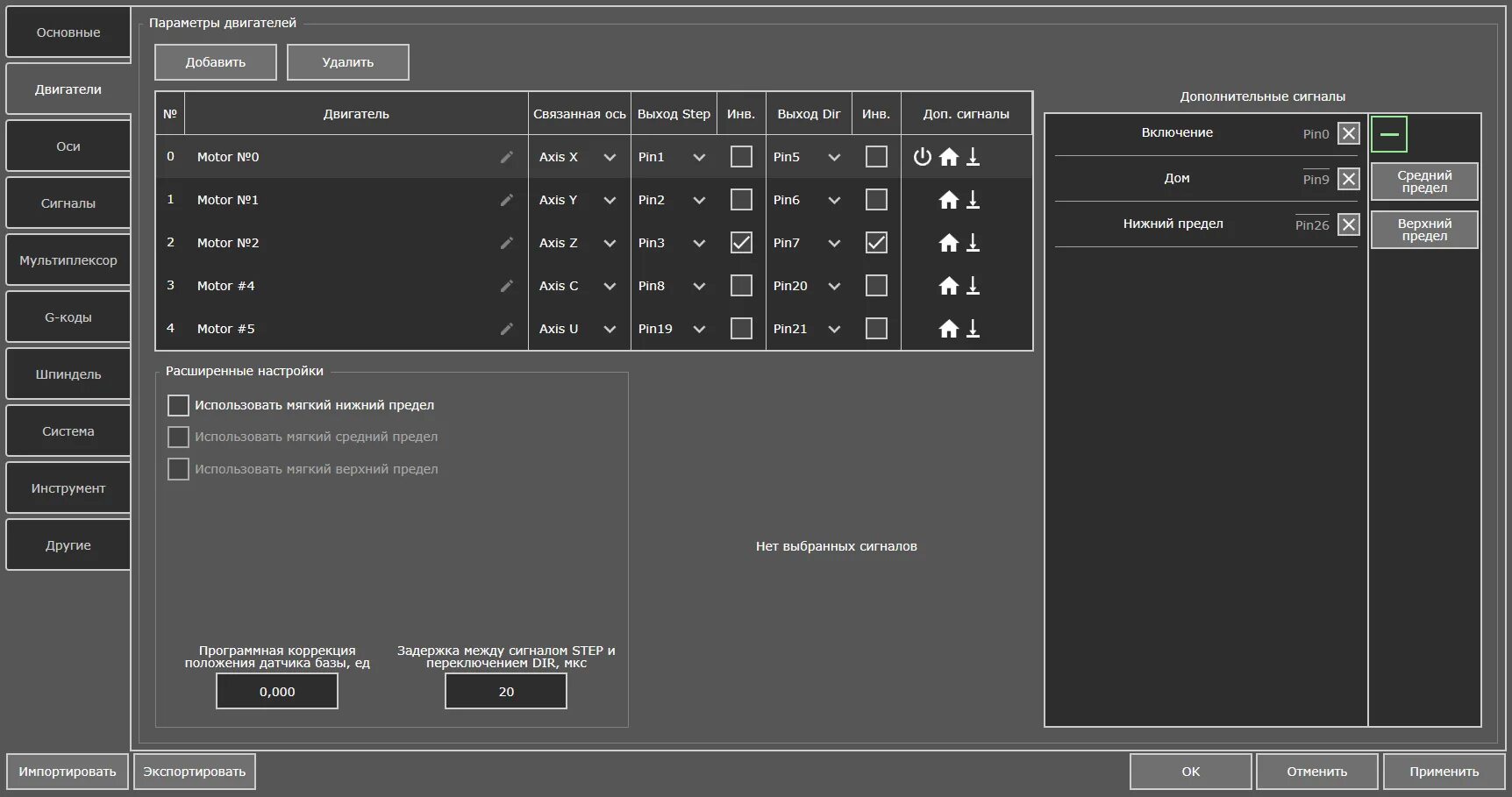The height and width of the screenshot is (797, 1512).
Task: Select the Motor #5 table row name
Action: point(225,329)
